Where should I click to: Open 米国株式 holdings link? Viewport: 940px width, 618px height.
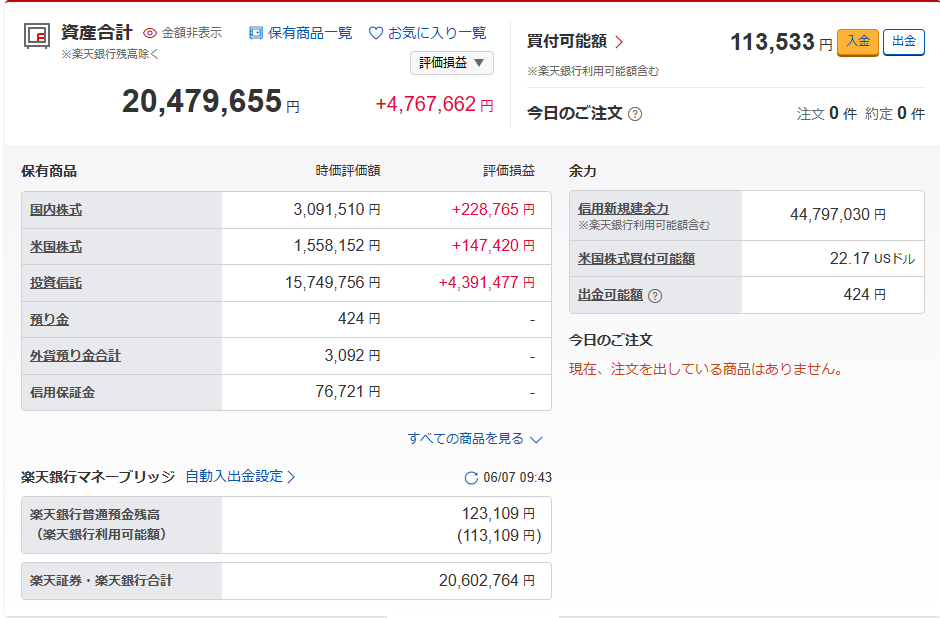(56, 246)
